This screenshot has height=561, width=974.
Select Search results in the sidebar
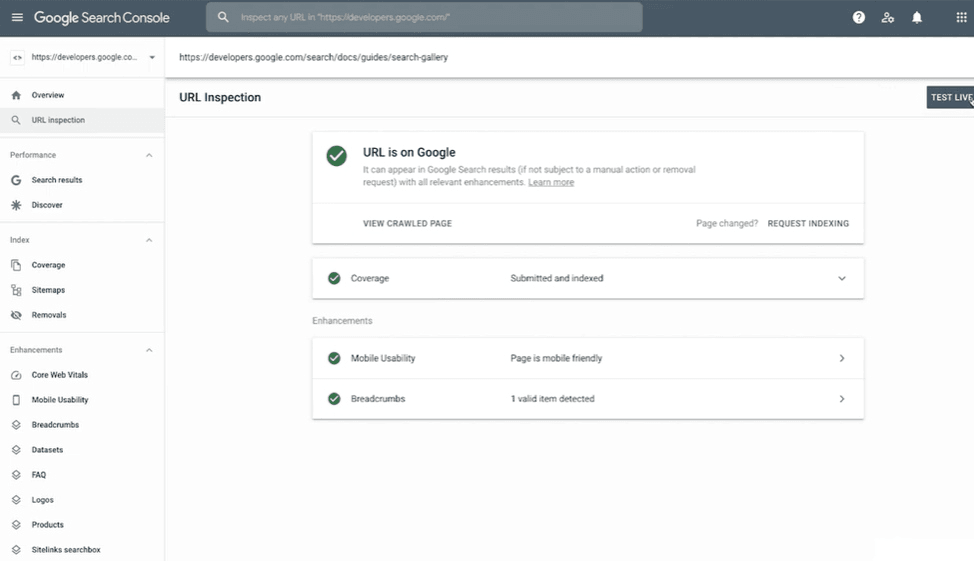click(x=57, y=180)
